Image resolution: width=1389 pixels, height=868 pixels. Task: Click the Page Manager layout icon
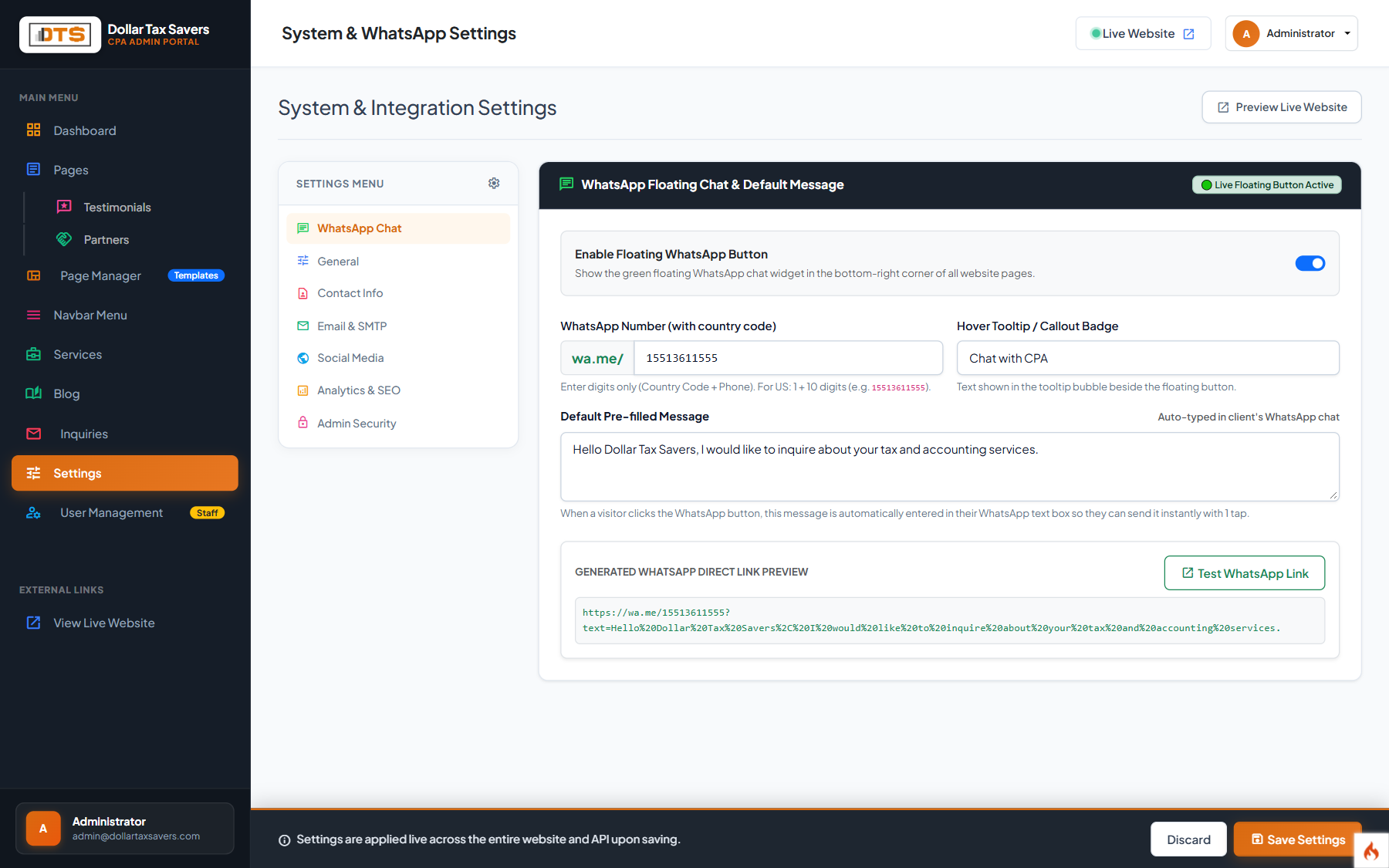(x=33, y=275)
